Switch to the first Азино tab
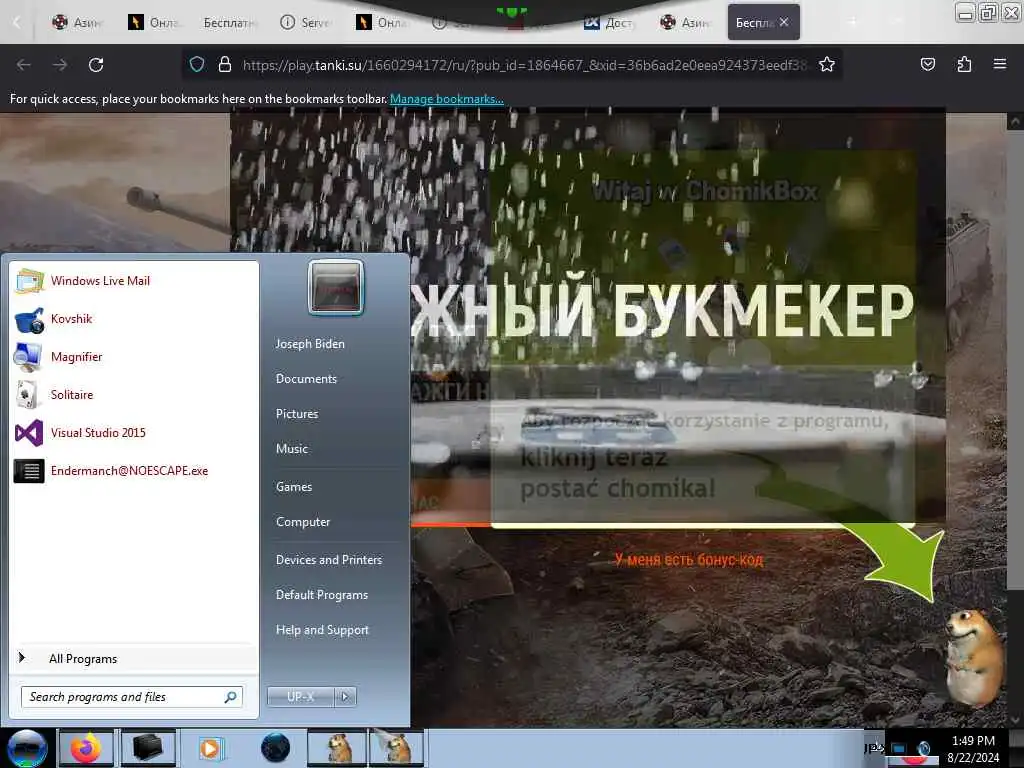Viewport: 1024px width, 768px height. pos(78,23)
